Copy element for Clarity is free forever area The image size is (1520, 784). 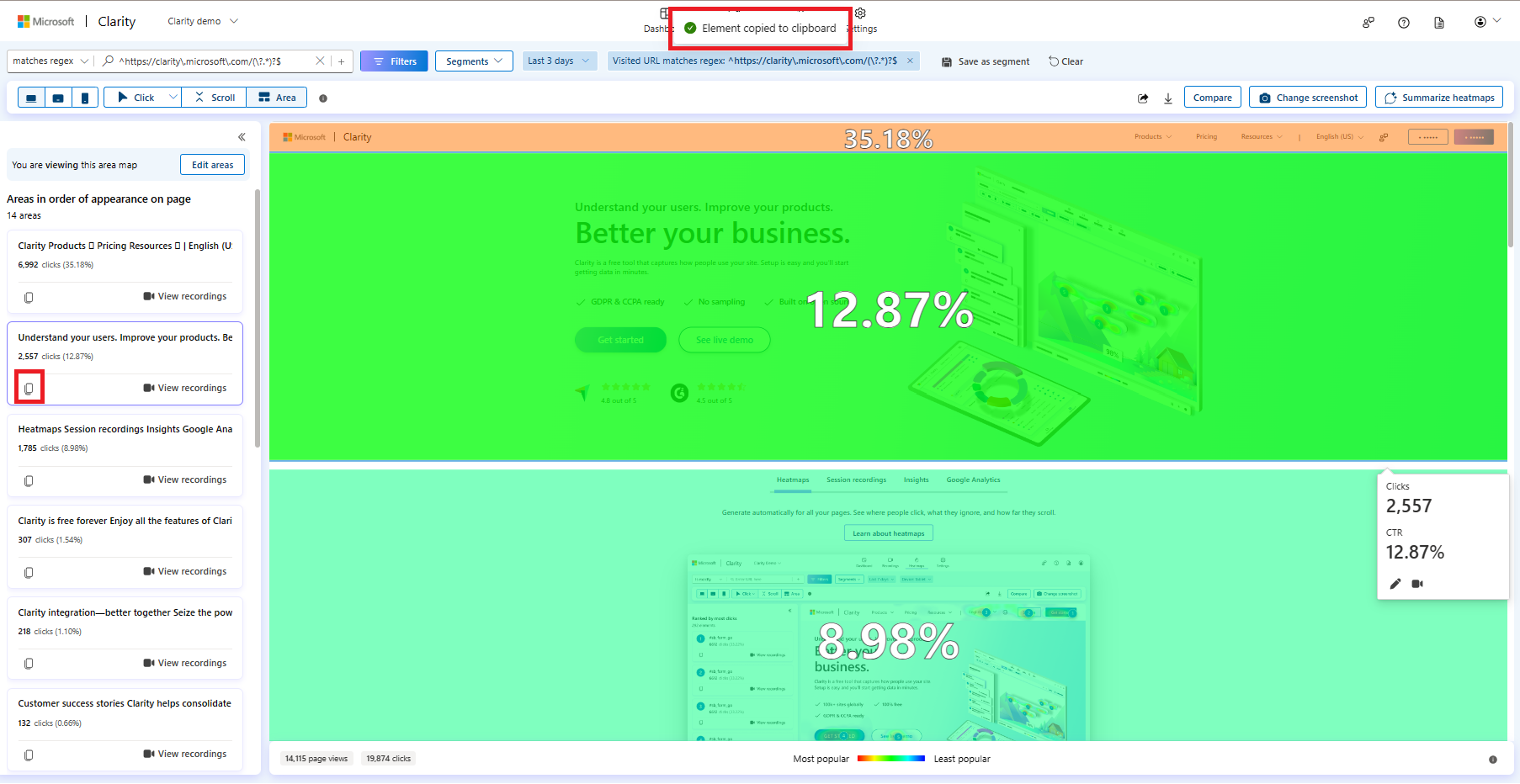29,572
